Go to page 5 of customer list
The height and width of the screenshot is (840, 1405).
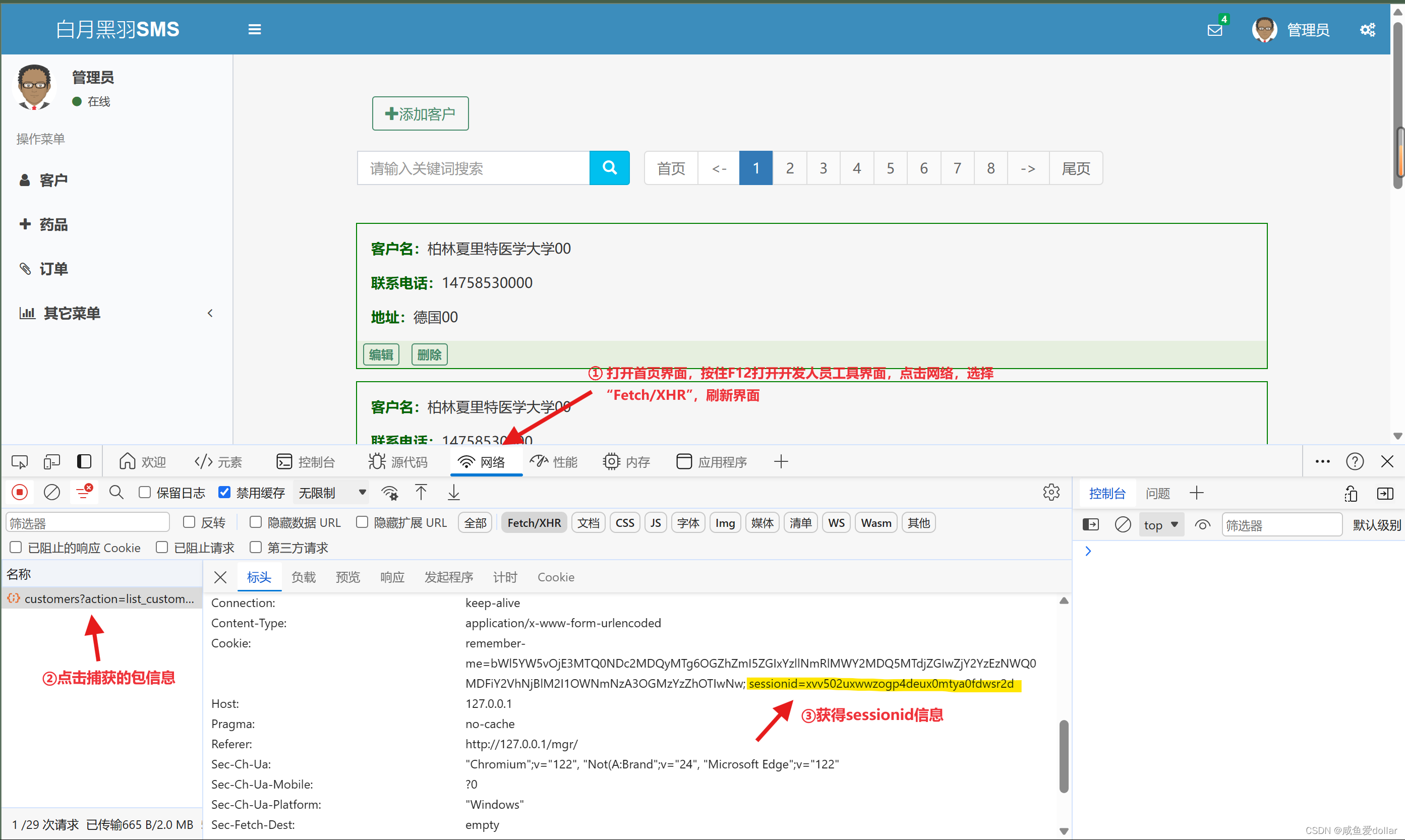pos(890,167)
